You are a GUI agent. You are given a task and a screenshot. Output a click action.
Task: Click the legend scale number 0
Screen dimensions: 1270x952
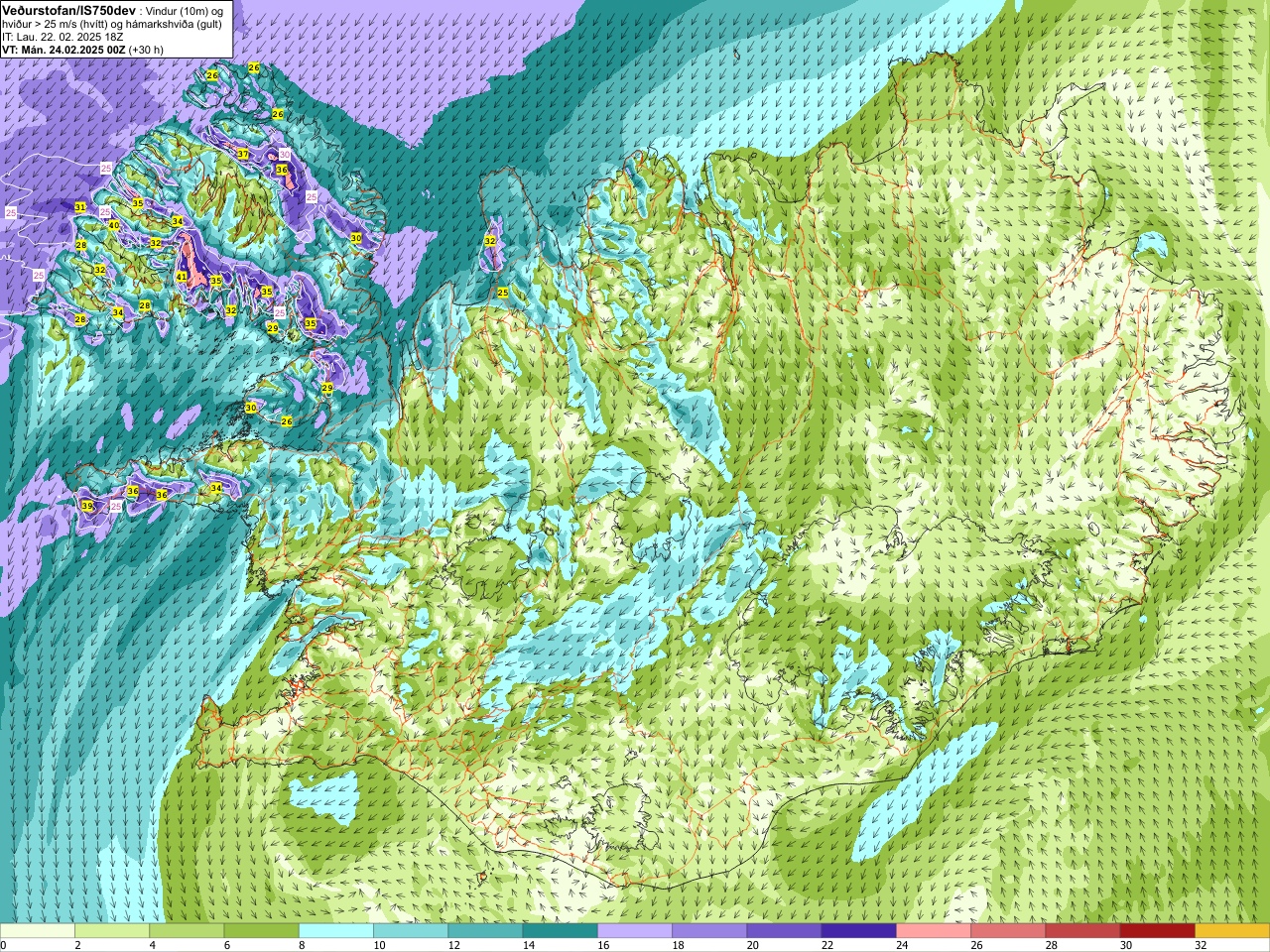(x=4, y=945)
